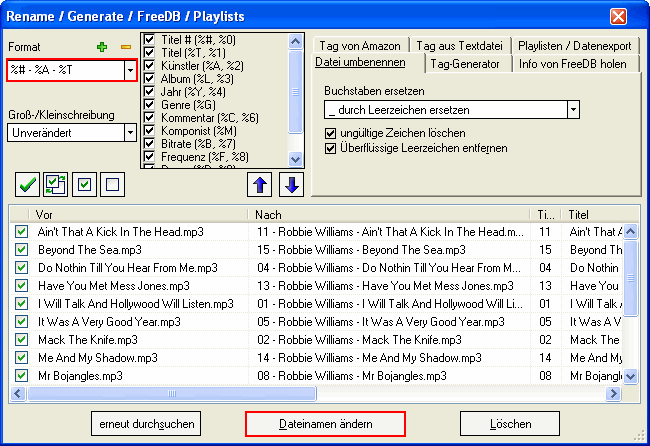Sort by the Vor column header
The image size is (650, 446).
(138, 214)
